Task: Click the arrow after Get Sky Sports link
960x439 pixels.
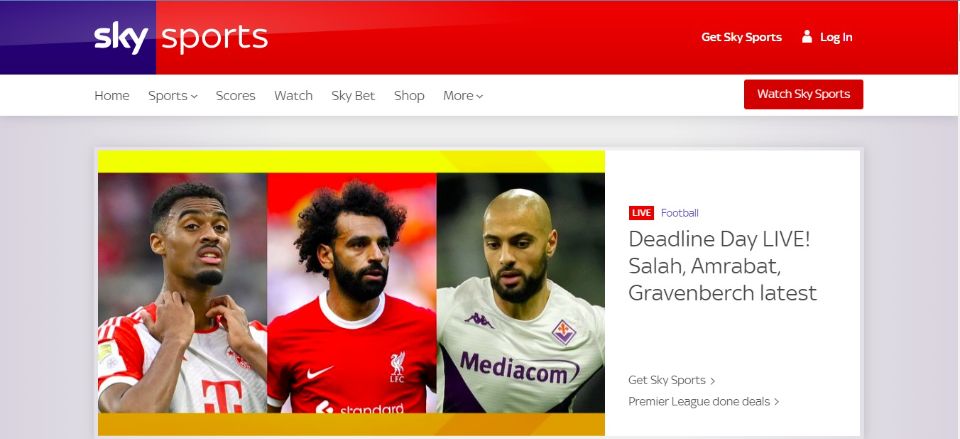Action: (712, 380)
